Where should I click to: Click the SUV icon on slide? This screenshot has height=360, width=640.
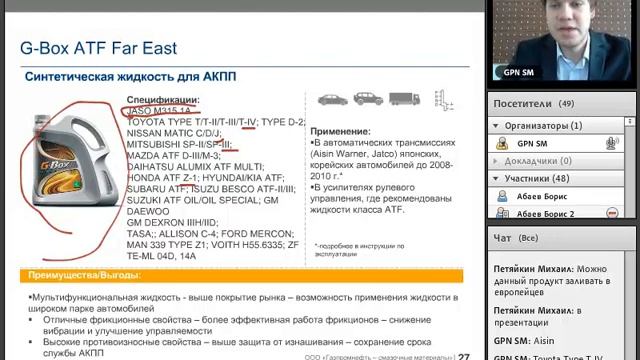click(x=368, y=98)
